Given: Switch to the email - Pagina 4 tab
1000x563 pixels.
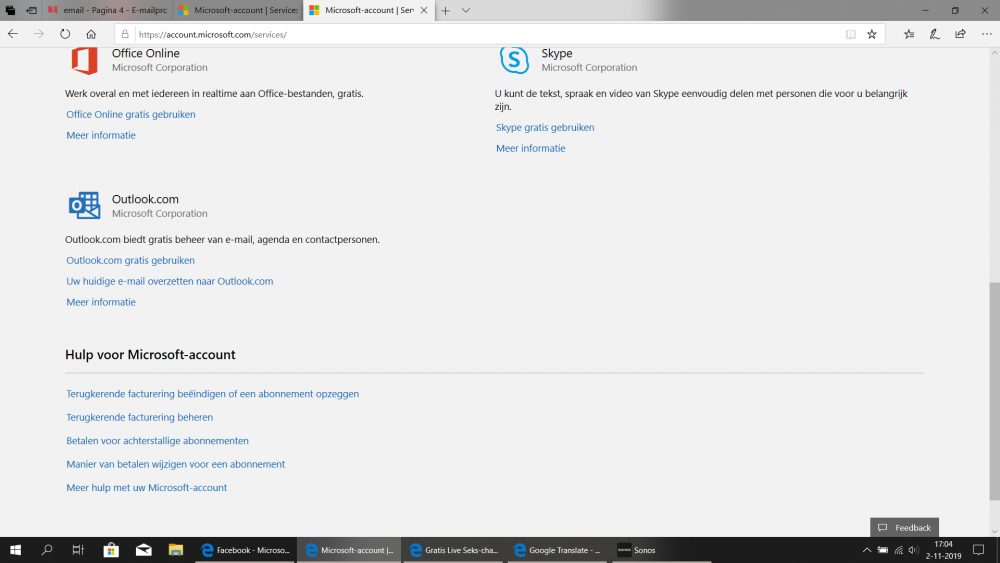Looking at the screenshot, I should 107,10.
